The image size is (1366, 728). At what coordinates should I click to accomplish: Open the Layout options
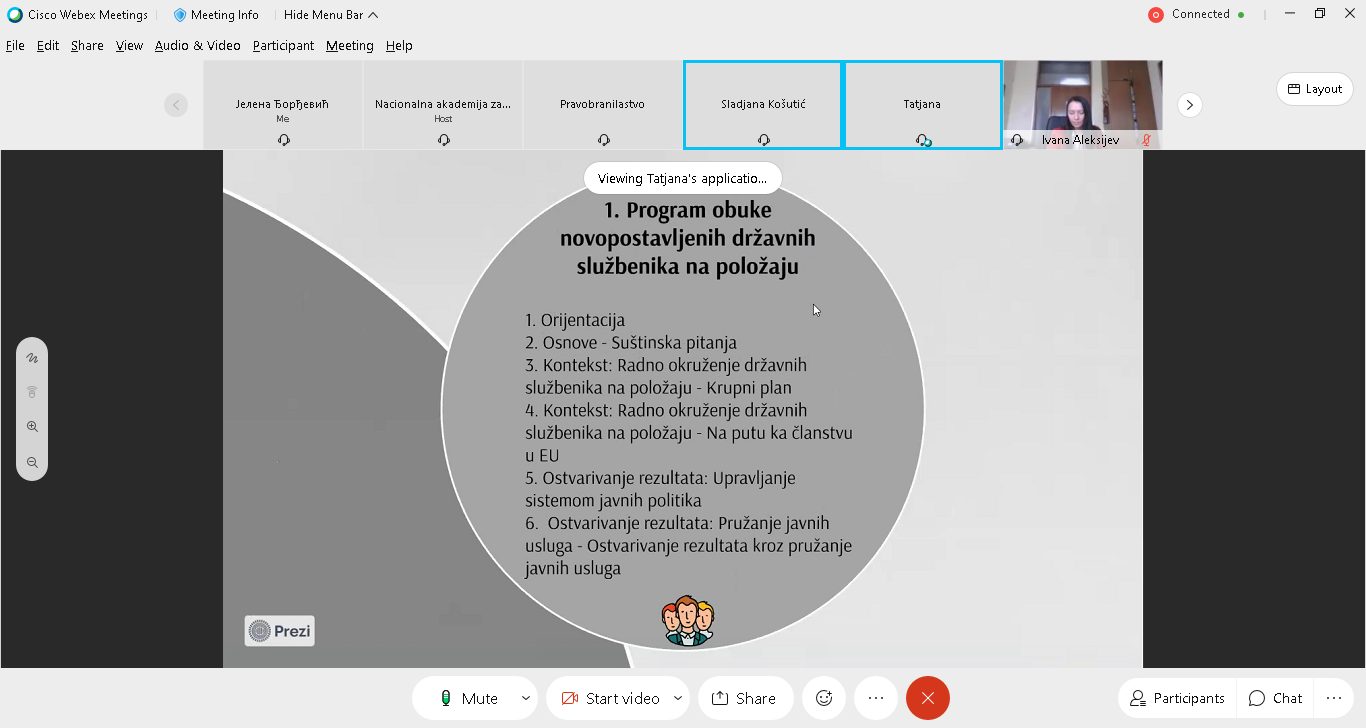pos(1314,89)
